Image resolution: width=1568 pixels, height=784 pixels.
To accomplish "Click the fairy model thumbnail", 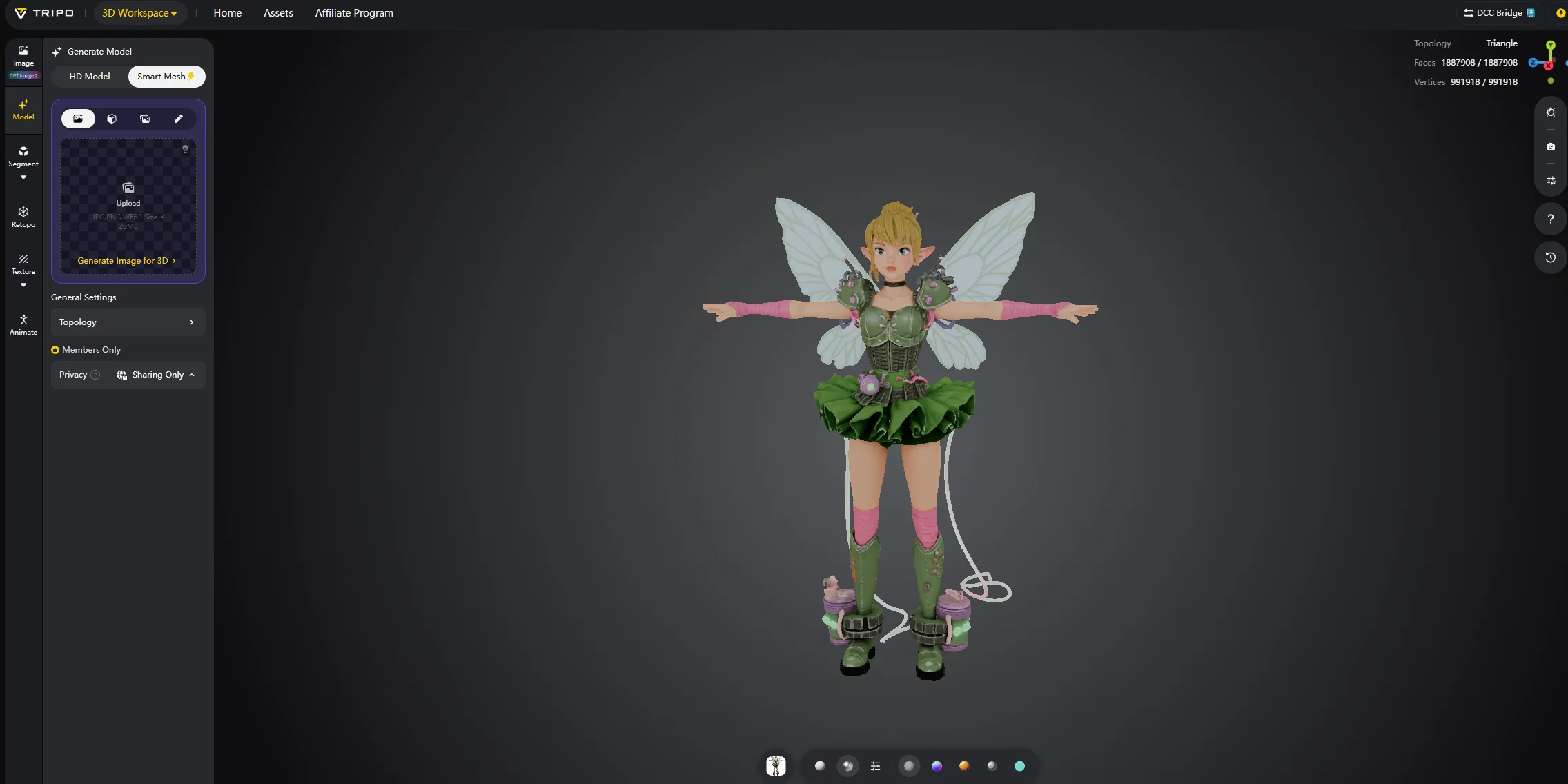I will 776,766.
